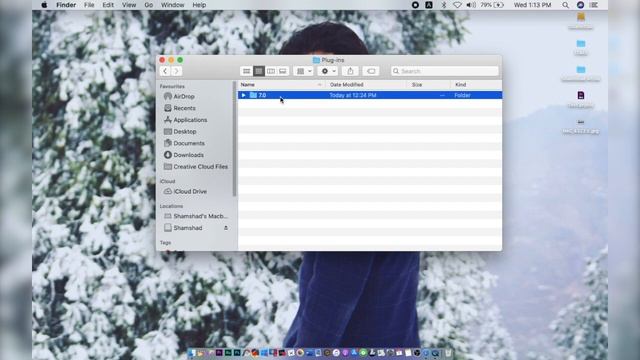Click the Trash icon in the Dock
The image size is (640, 360).
pyautogui.click(x=448, y=353)
